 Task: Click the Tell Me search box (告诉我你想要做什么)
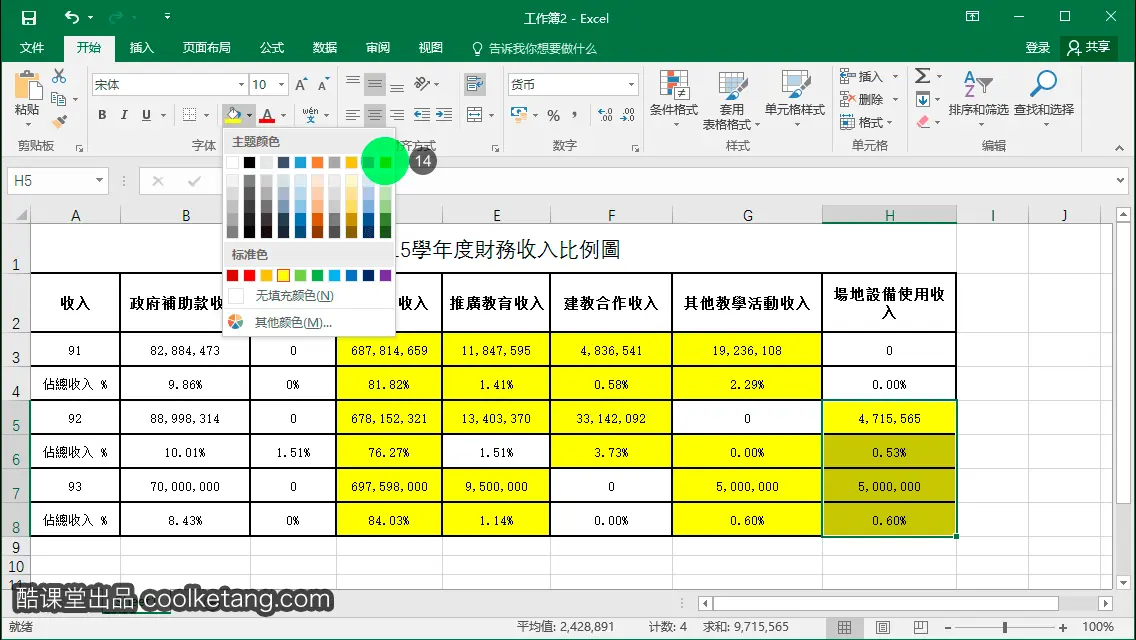tap(534, 49)
